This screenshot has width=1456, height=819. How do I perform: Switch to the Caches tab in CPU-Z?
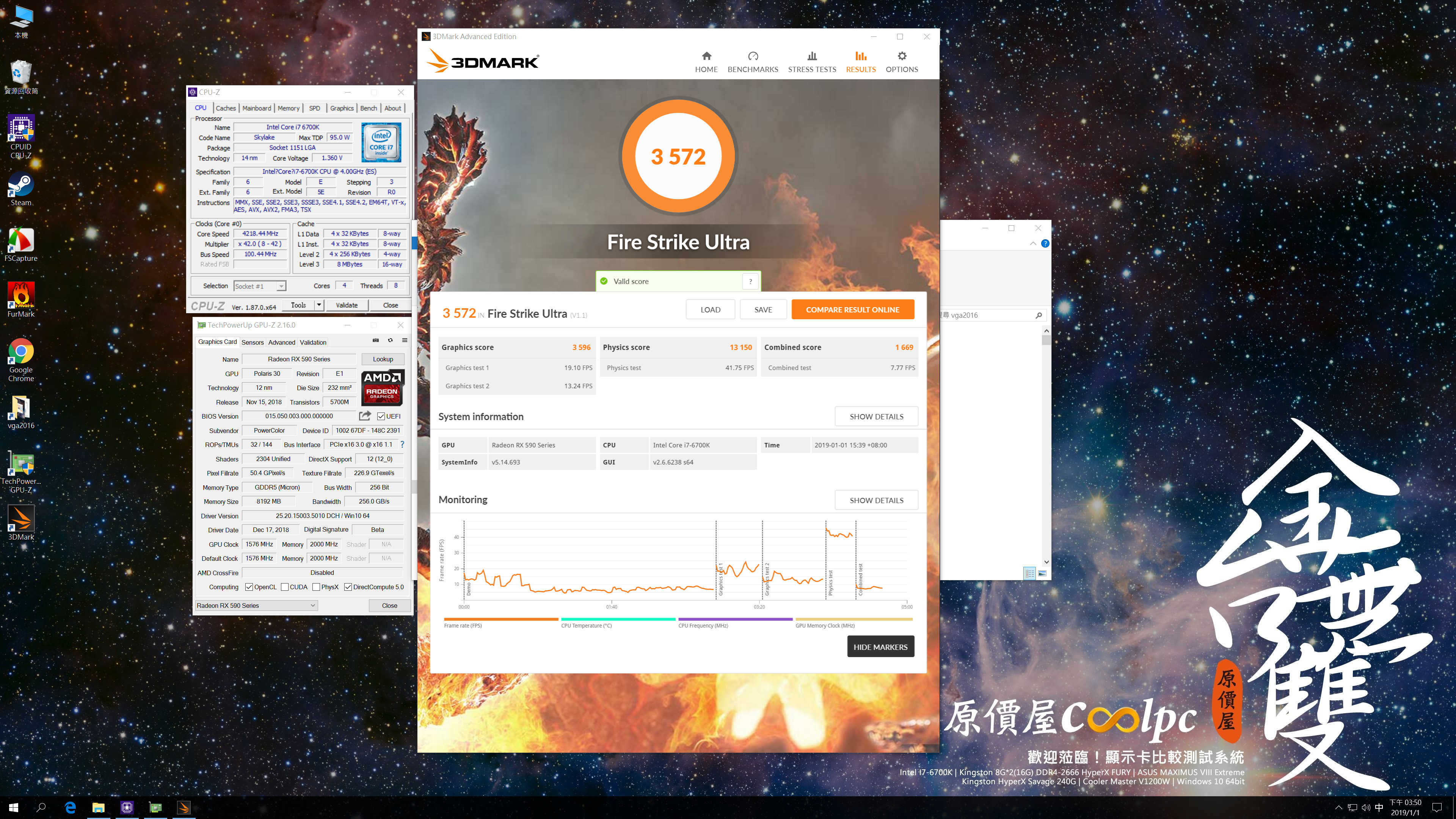pyautogui.click(x=226, y=108)
